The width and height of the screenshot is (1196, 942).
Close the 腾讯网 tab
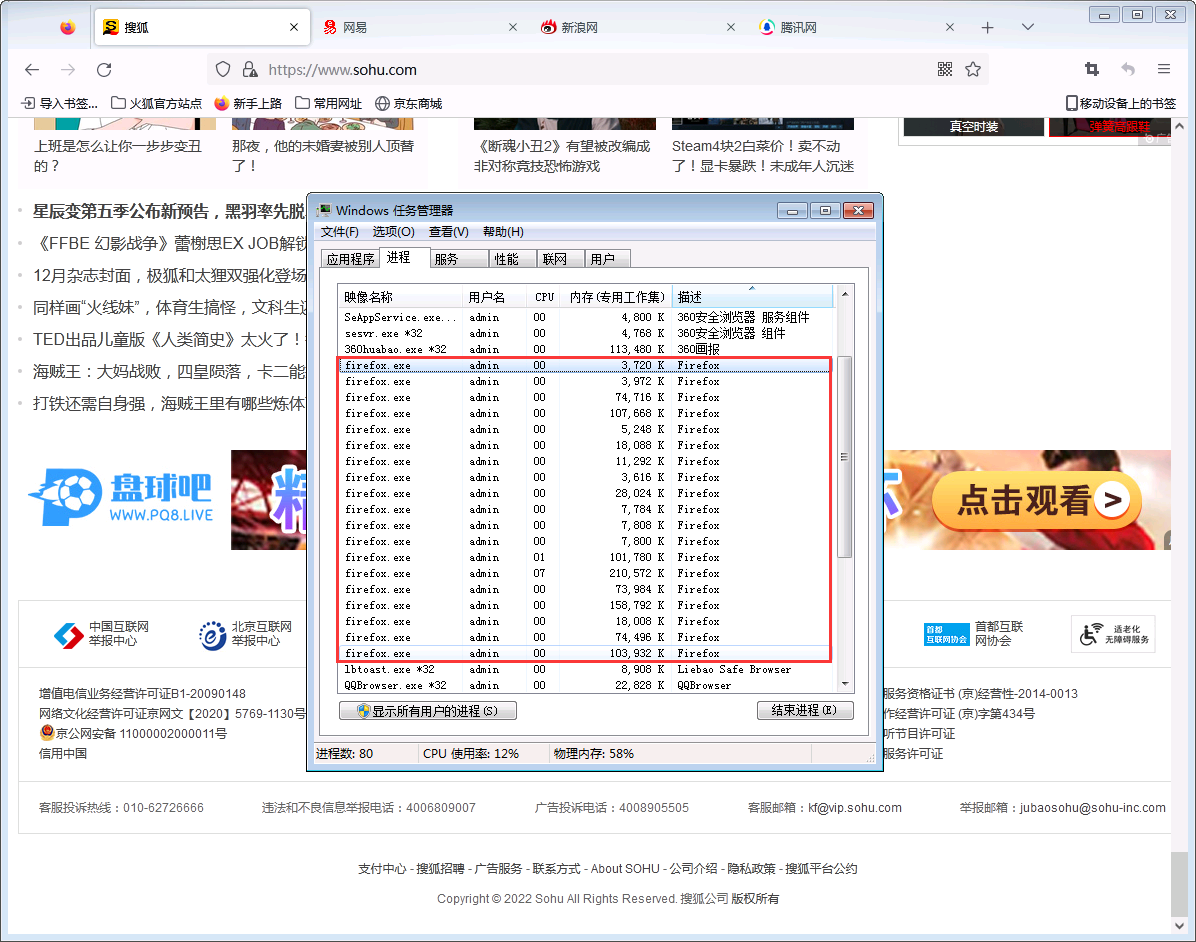[950, 27]
